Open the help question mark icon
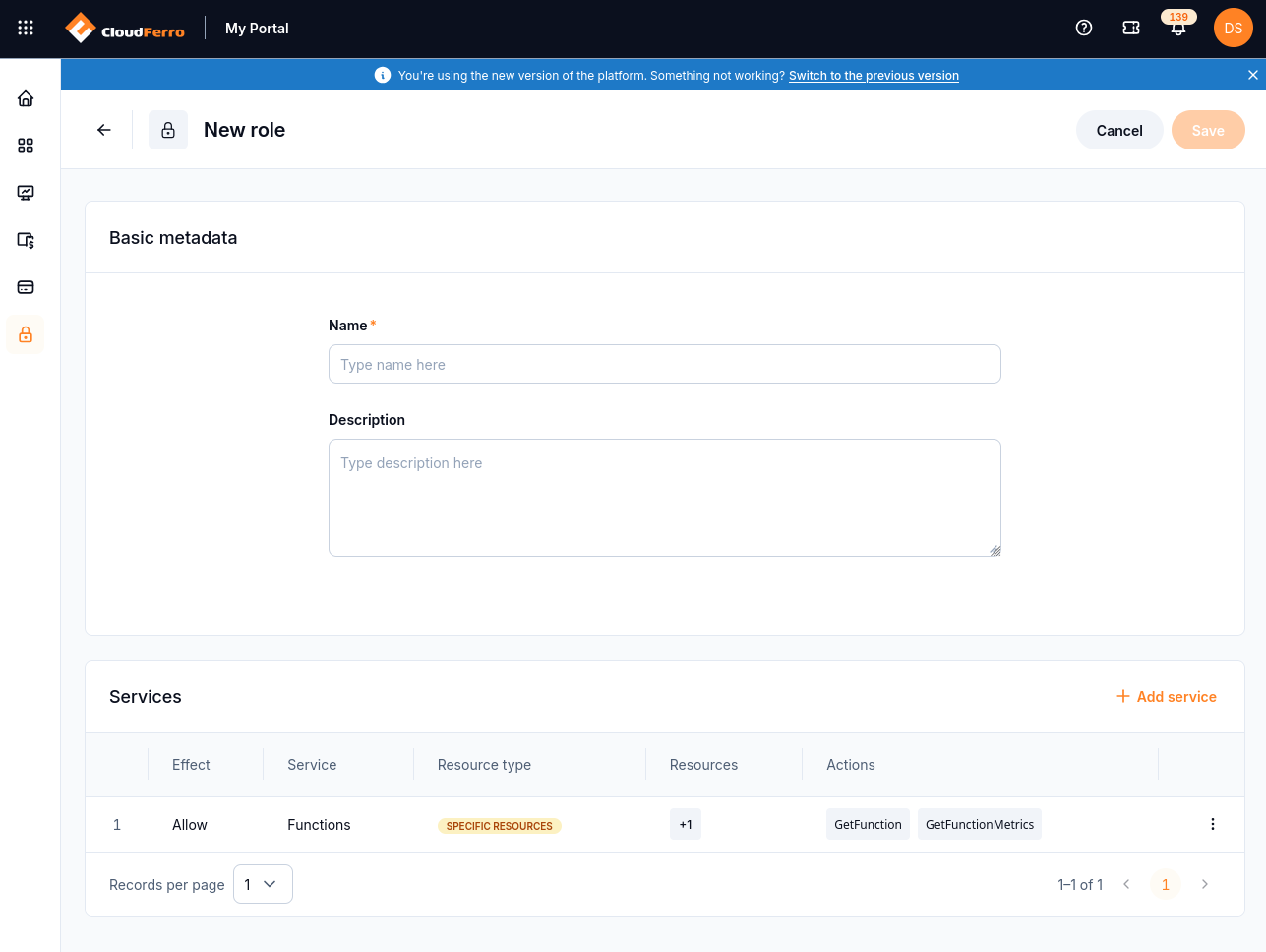 [x=1084, y=28]
